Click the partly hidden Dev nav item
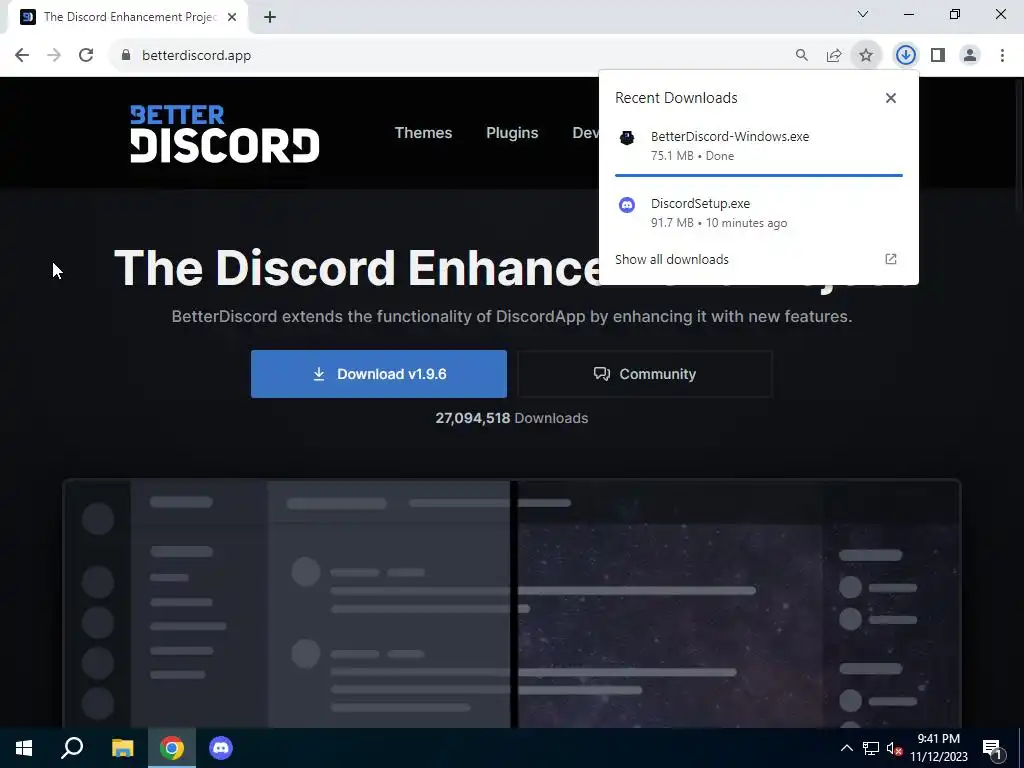Viewport: 1024px width, 768px height. point(585,133)
